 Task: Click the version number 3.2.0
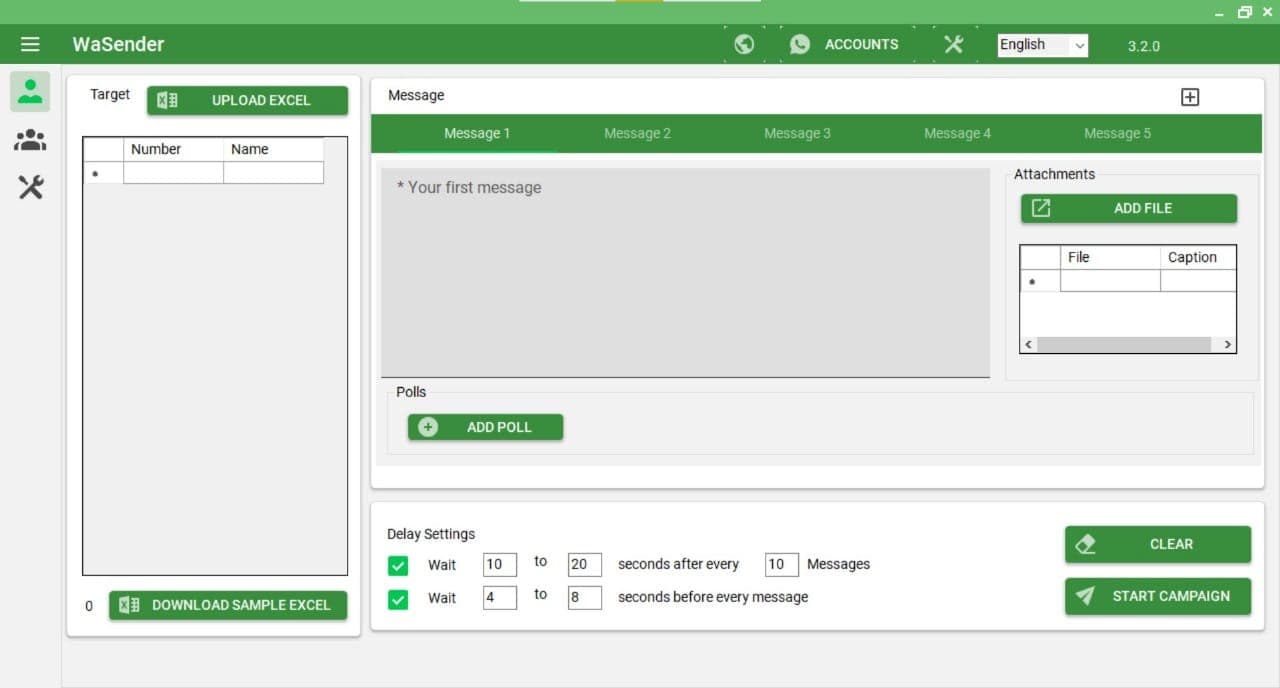1144,46
